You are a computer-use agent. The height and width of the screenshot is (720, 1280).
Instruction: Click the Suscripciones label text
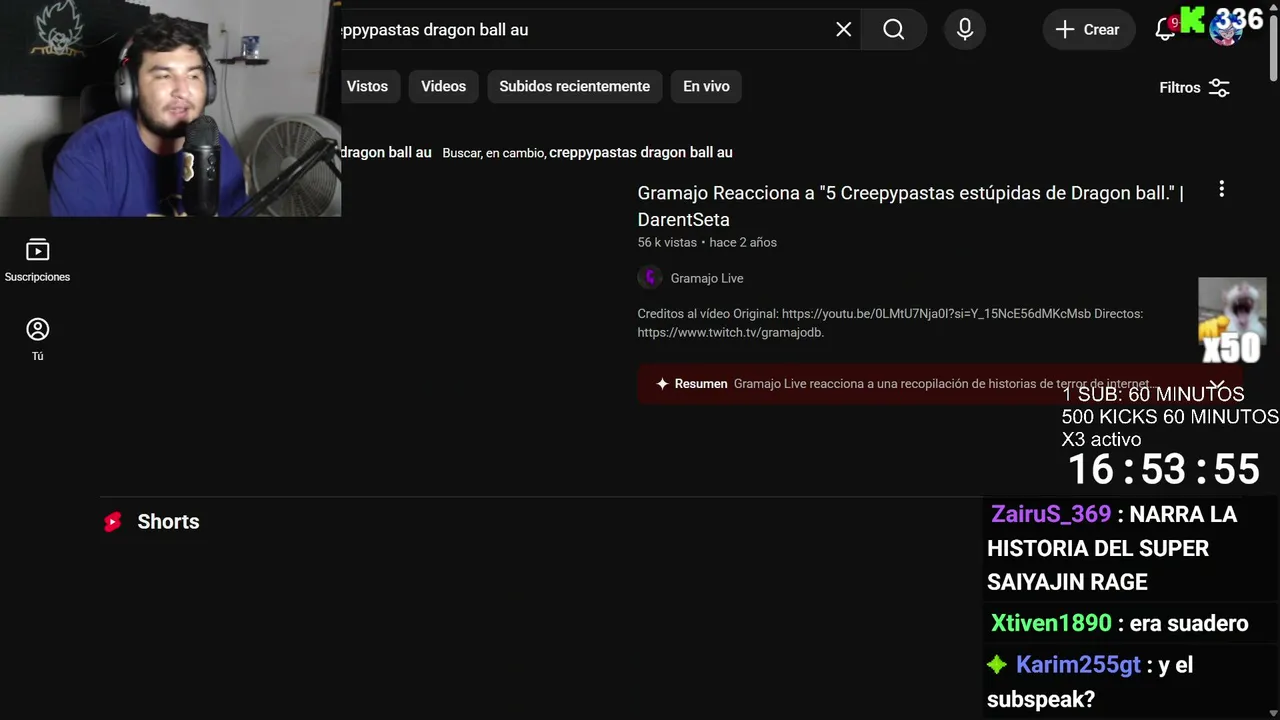click(38, 277)
